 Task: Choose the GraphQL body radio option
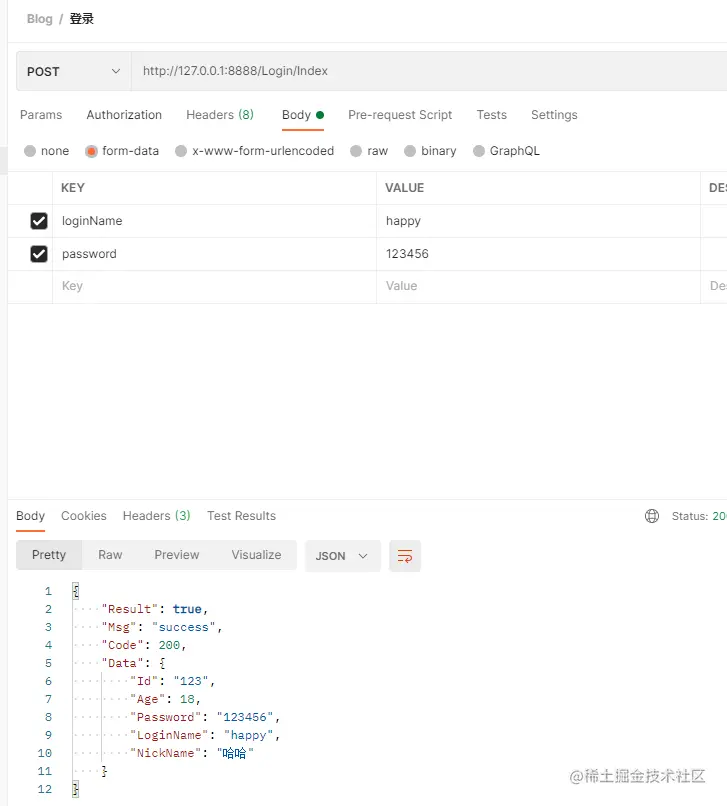[x=479, y=151]
